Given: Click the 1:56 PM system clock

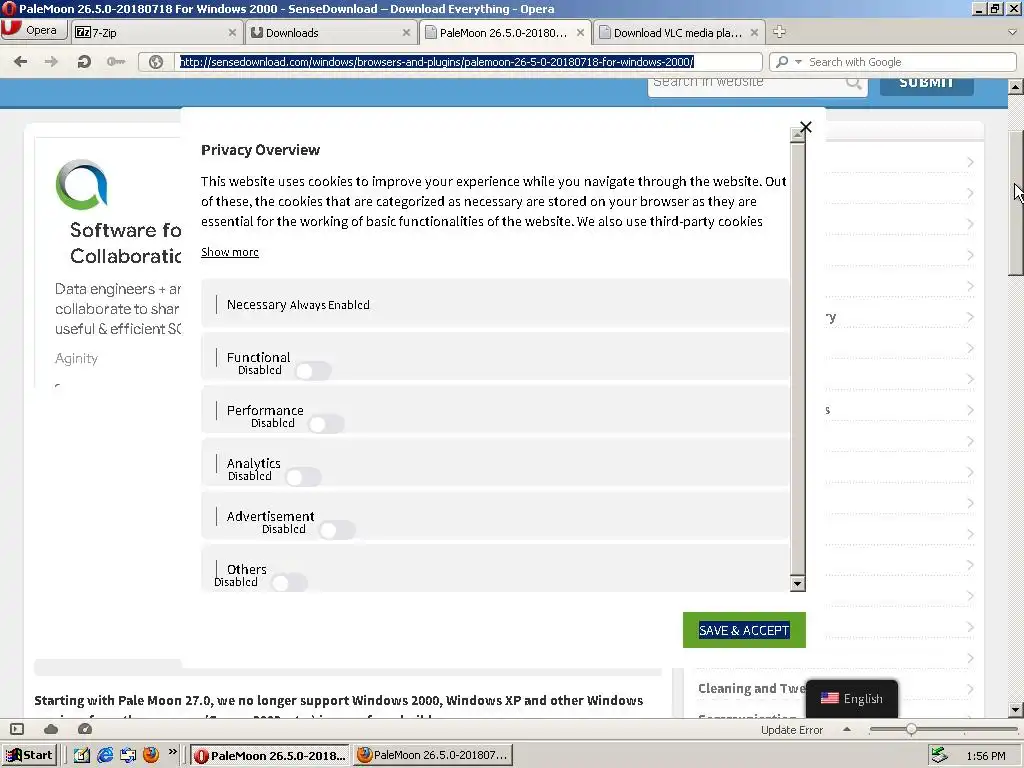Looking at the screenshot, I should point(985,756).
